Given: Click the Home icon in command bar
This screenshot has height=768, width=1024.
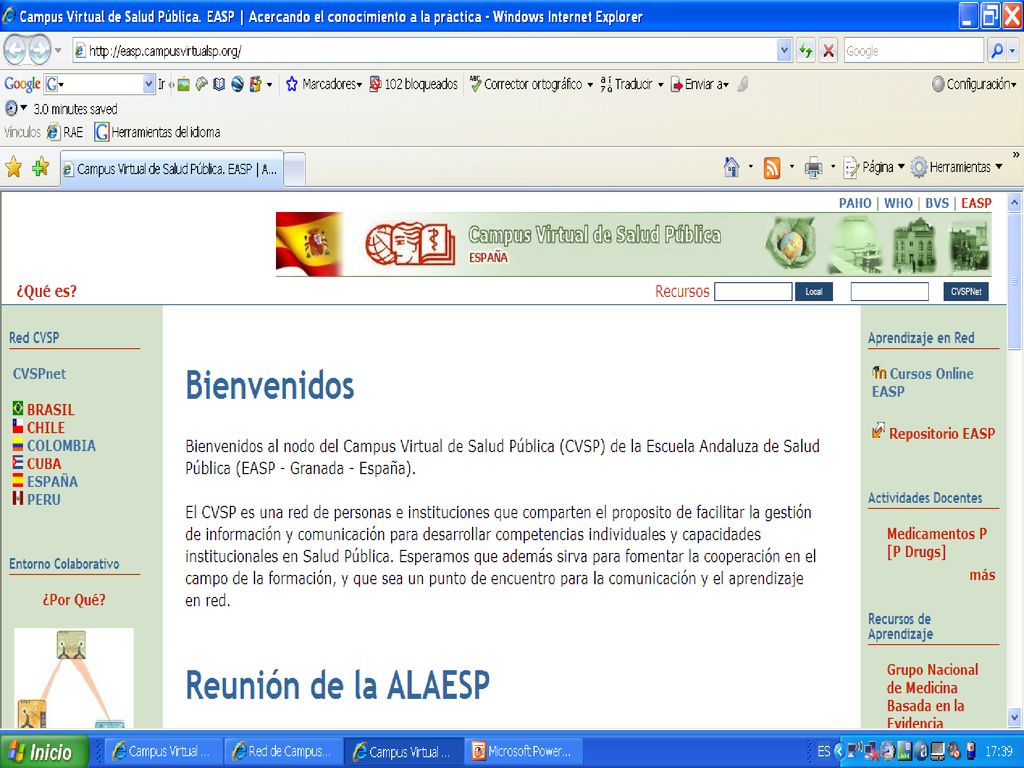Looking at the screenshot, I should pyautogui.click(x=731, y=167).
